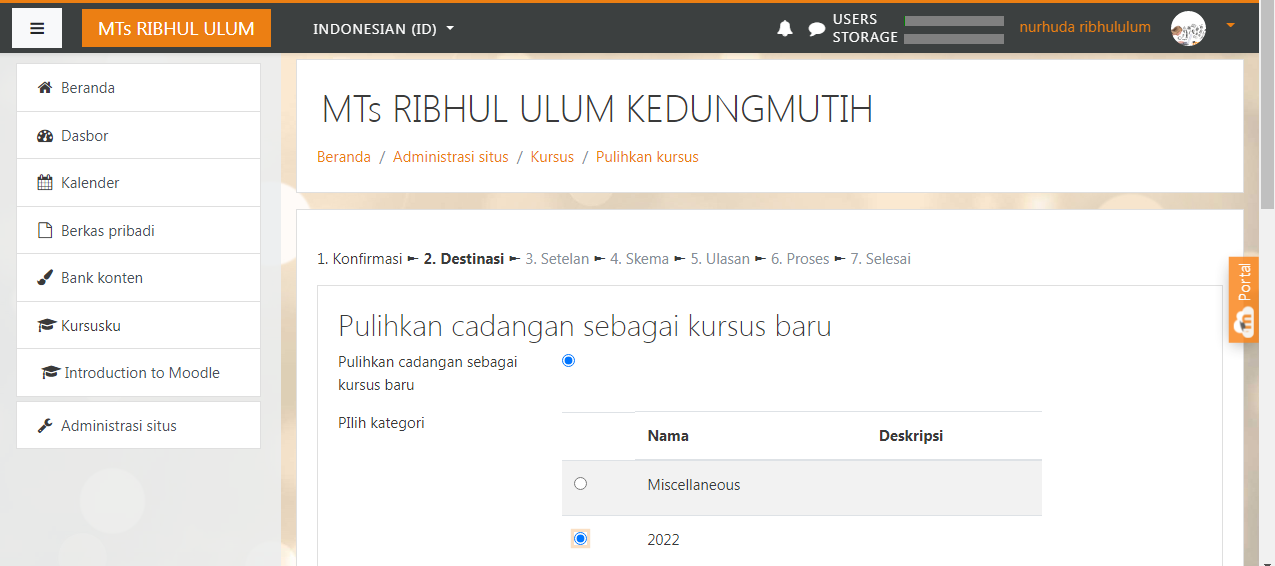Click the Pulihkan cadangan sebagai kursus baru heading
Image resolution: width=1275 pixels, height=566 pixels.
585,326
